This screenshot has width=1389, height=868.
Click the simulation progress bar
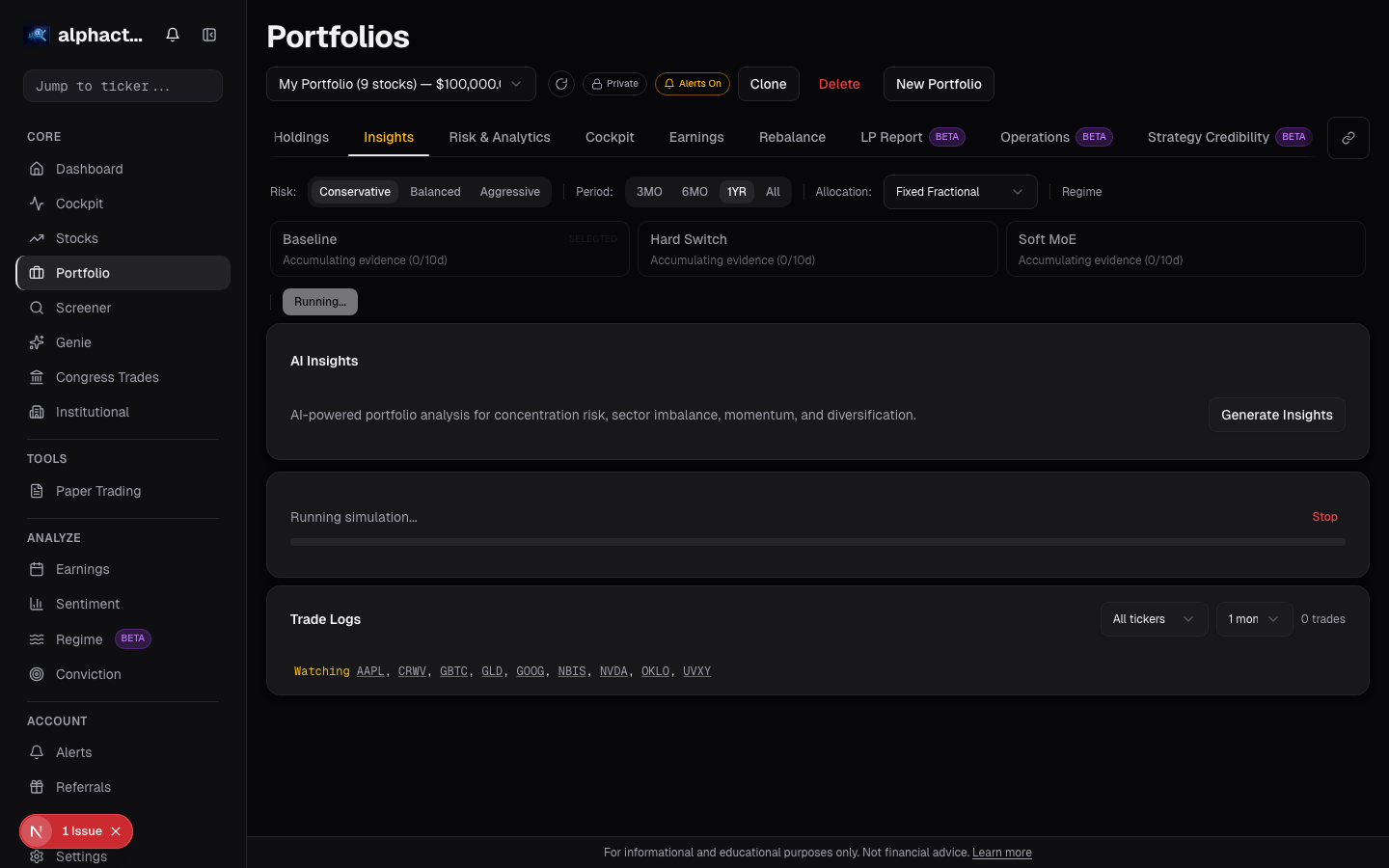click(x=817, y=542)
